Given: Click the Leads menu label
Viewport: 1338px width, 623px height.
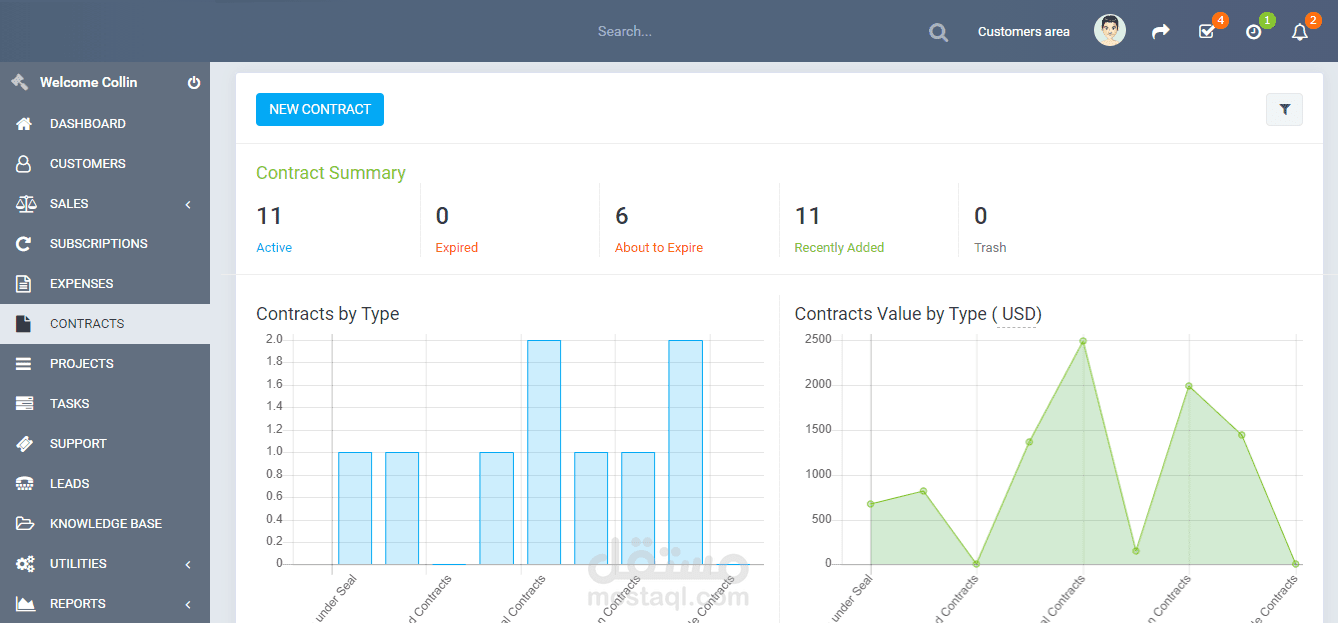Looking at the screenshot, I should point(70,484).
